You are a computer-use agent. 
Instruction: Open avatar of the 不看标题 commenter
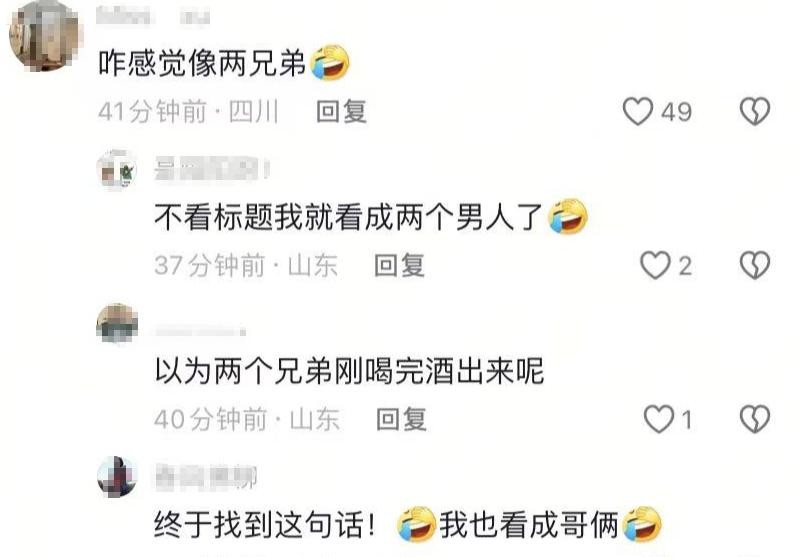pos(117,170)
